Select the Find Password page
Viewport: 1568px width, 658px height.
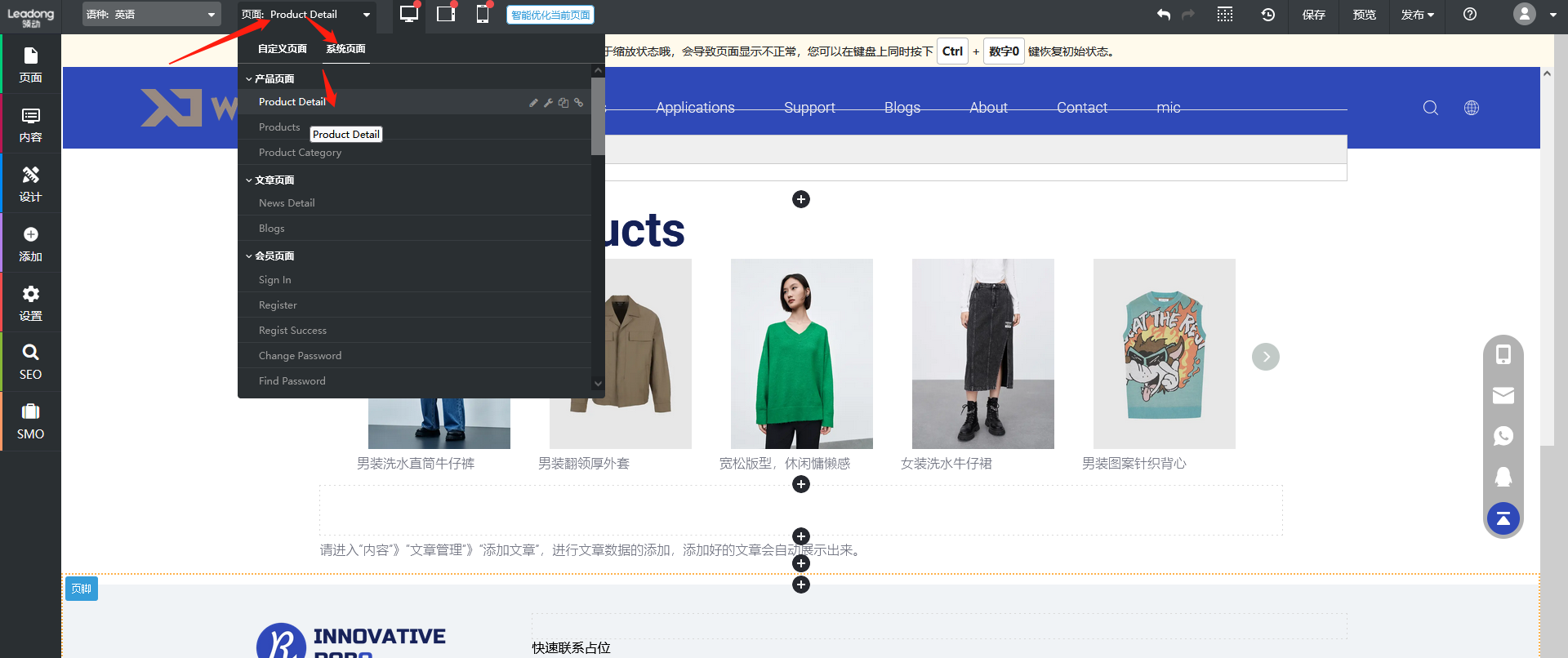(415, 381)
